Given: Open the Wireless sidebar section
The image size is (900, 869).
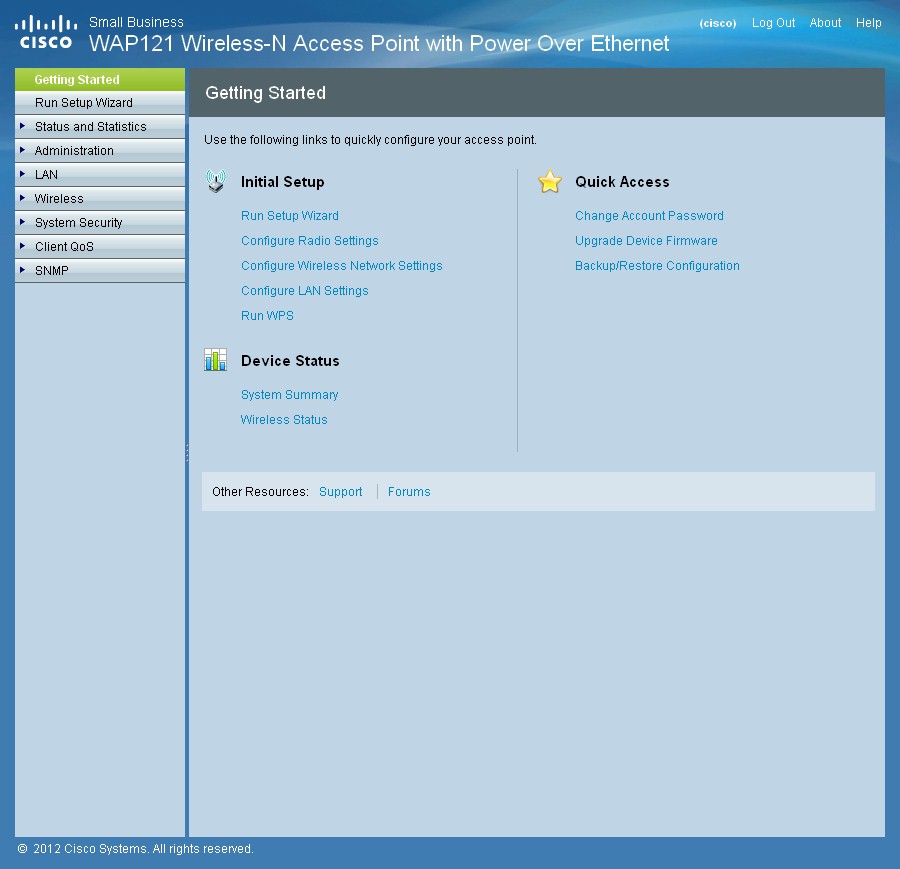Looking at the screenshot, I should [100, 199].
